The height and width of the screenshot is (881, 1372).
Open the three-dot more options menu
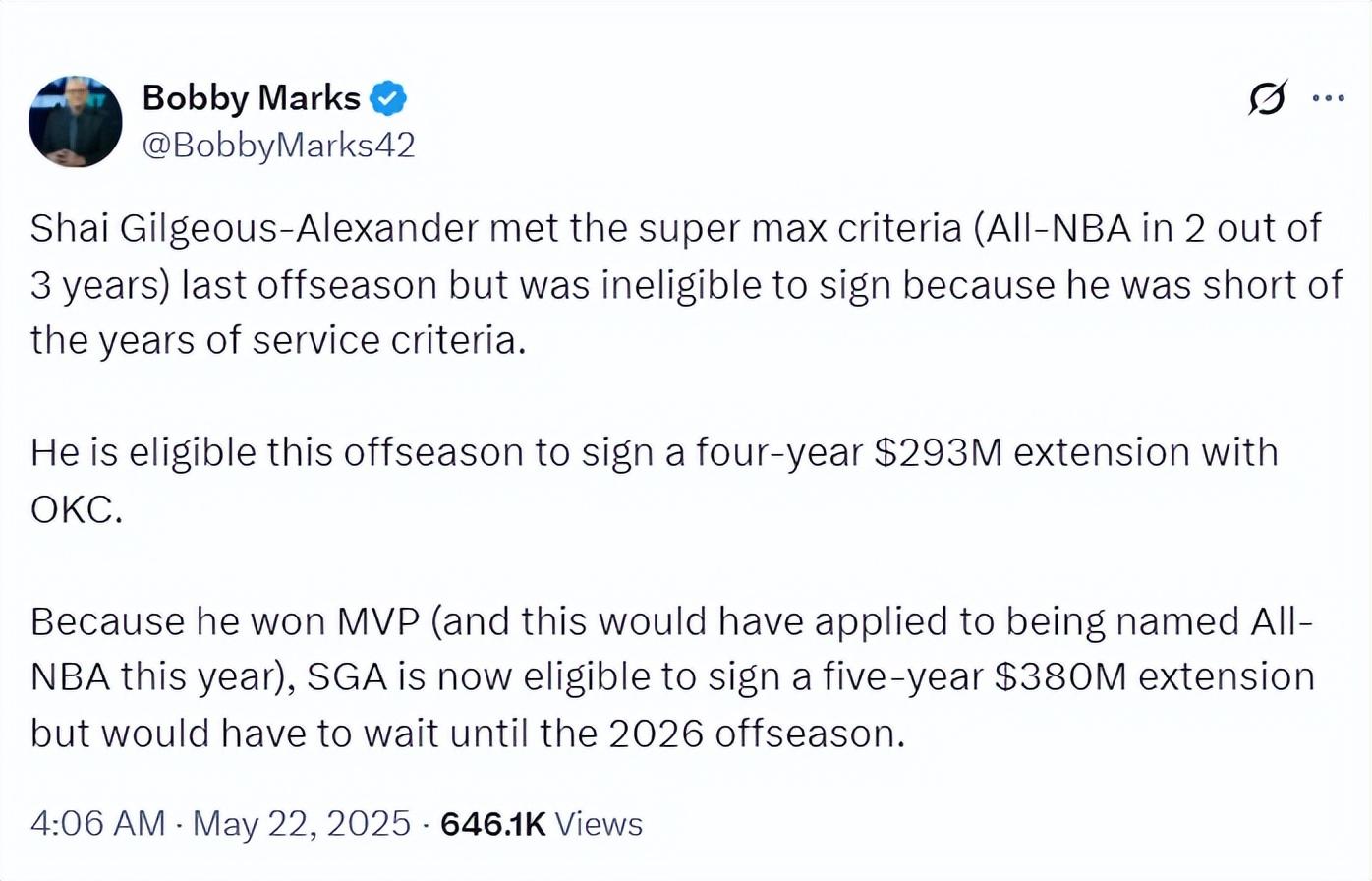click(1328, 98)
